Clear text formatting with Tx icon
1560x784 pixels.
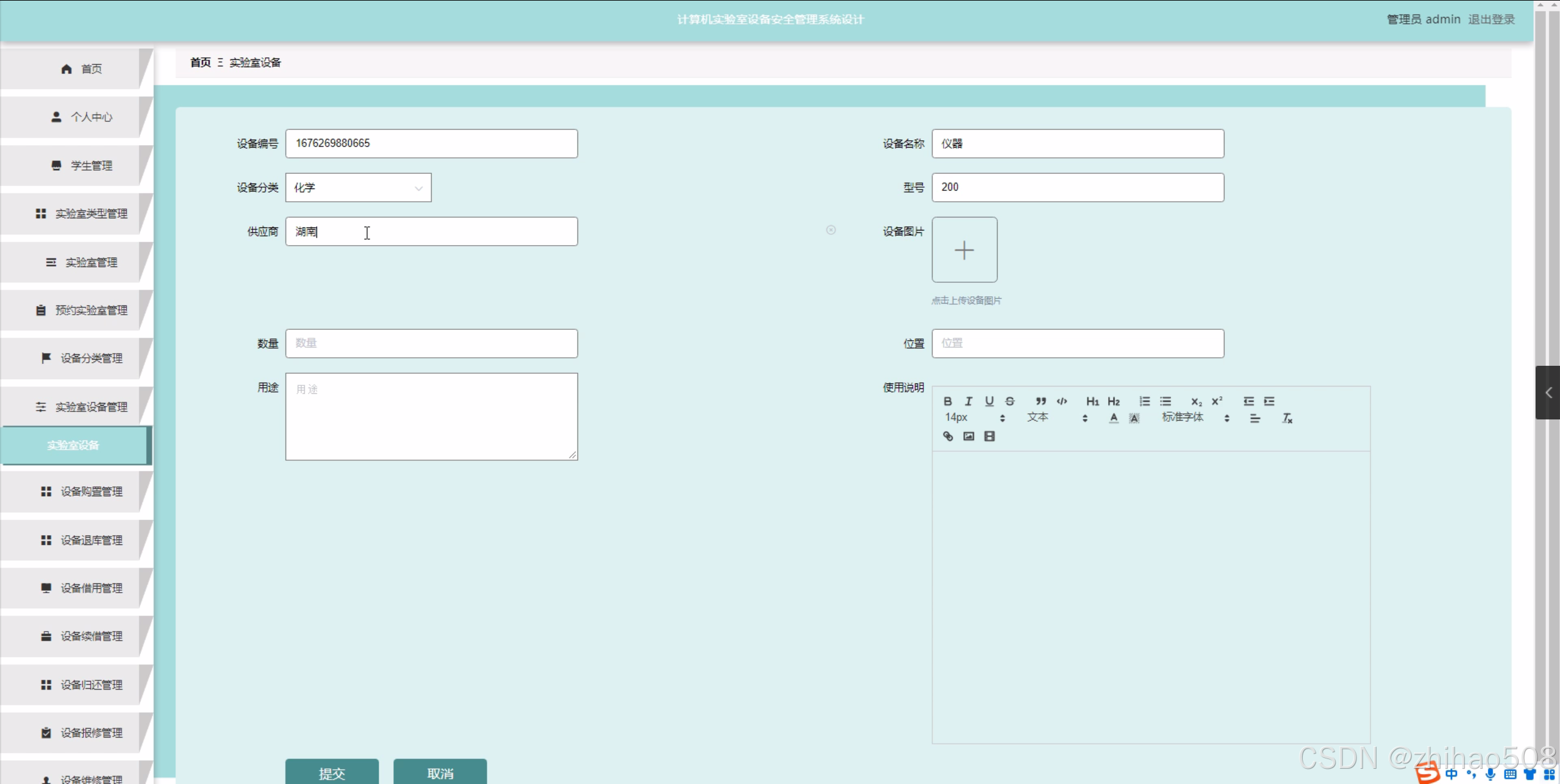(1287, 418)
